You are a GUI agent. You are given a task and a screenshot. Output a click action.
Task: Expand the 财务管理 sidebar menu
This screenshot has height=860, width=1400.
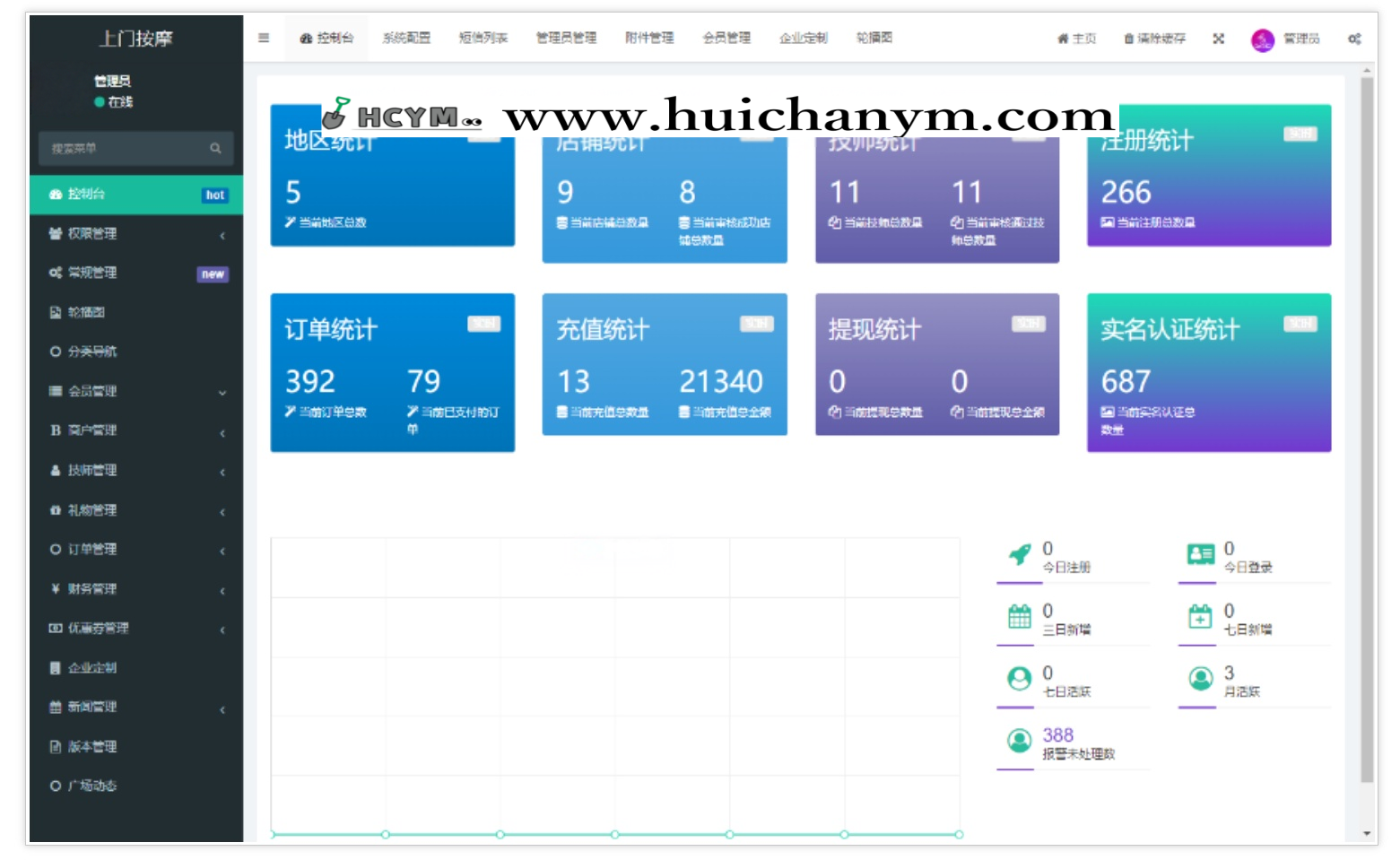(135, 589)
